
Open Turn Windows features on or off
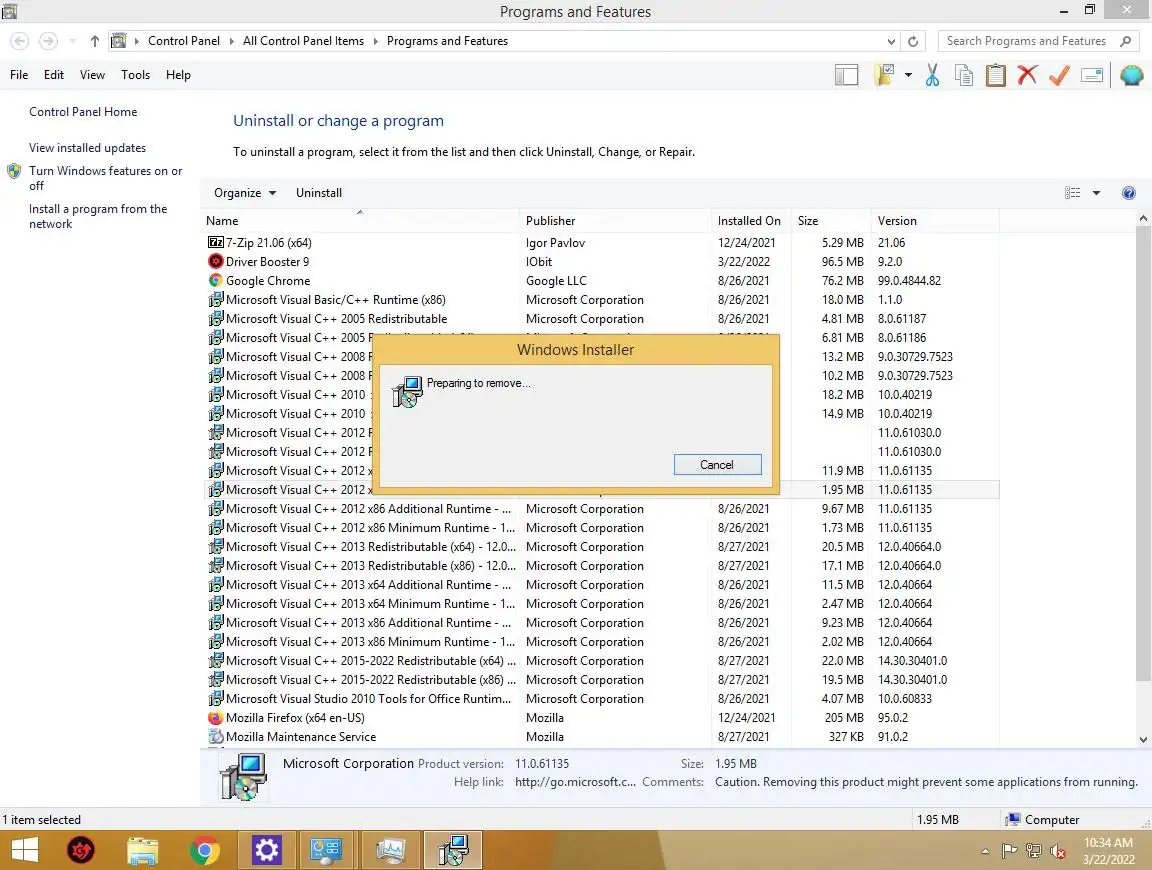105,178
